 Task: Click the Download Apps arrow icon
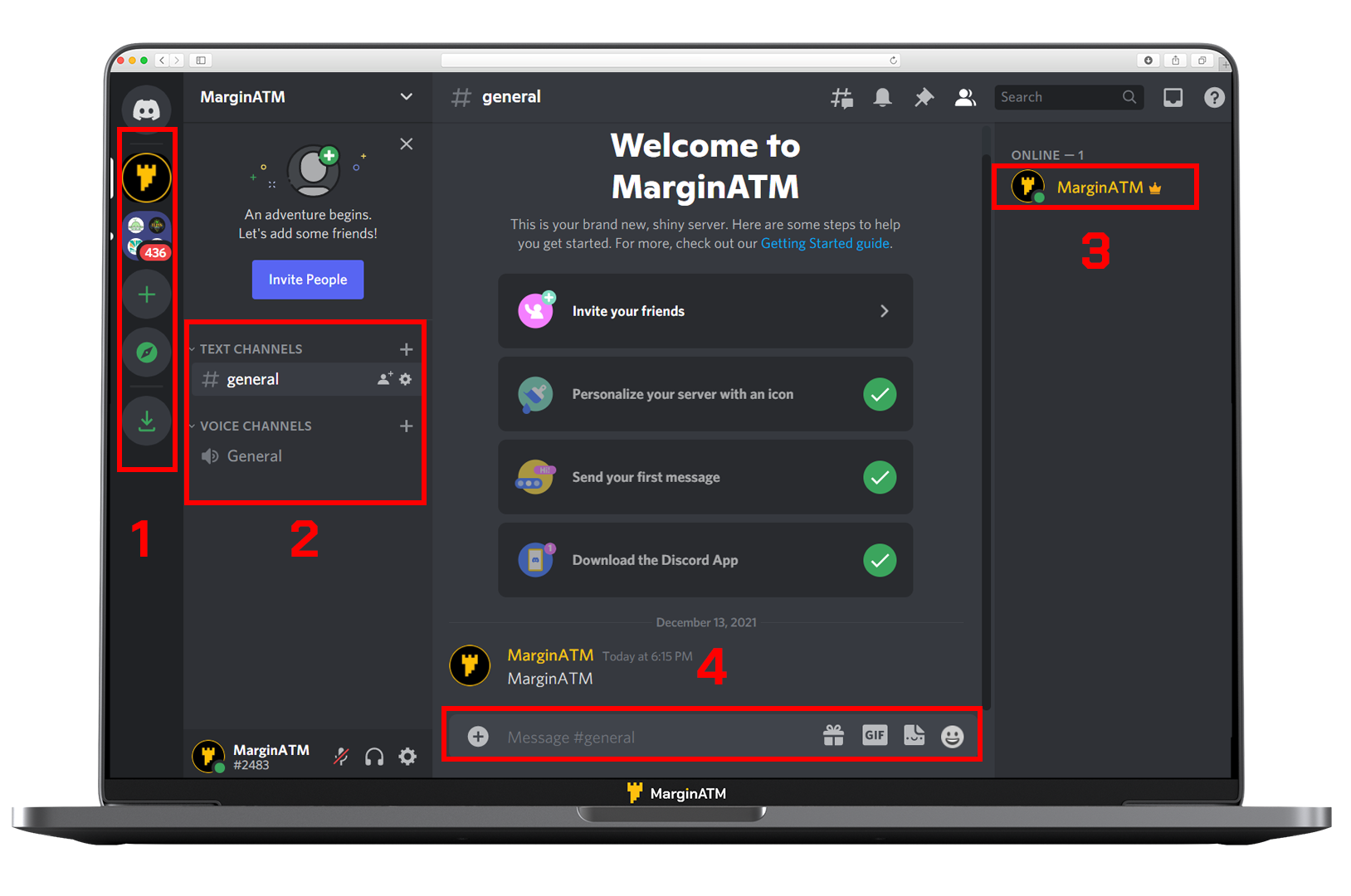click(147, 421)
